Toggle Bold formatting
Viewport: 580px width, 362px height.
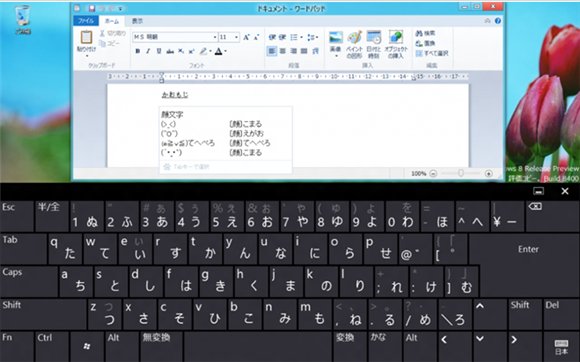pyautogui.click(x=138, y=51)
